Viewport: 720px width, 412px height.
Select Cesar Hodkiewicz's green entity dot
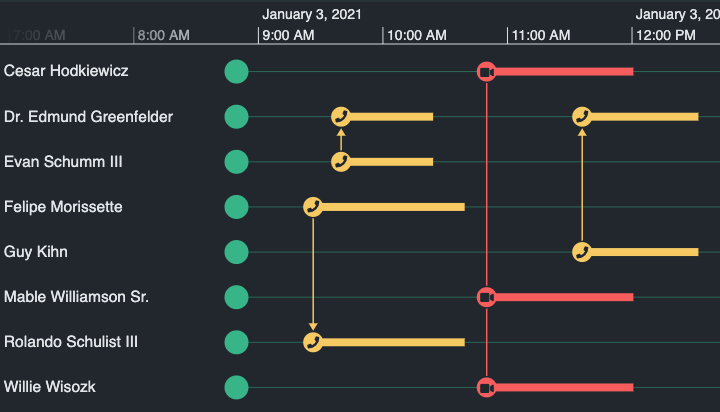click(236, 72)
